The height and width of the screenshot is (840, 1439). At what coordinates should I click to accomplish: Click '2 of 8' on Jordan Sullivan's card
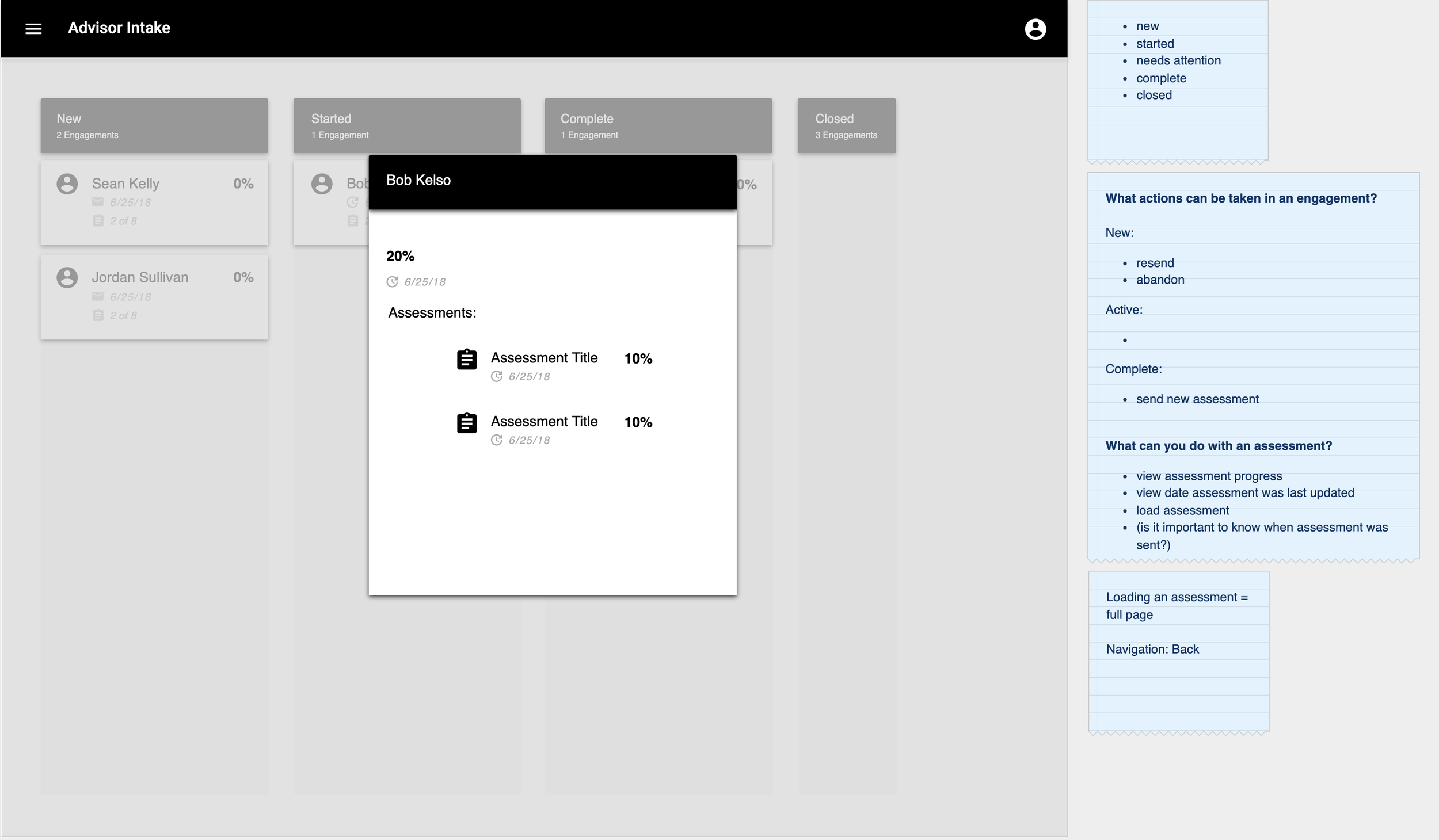(x=123, y=315)
